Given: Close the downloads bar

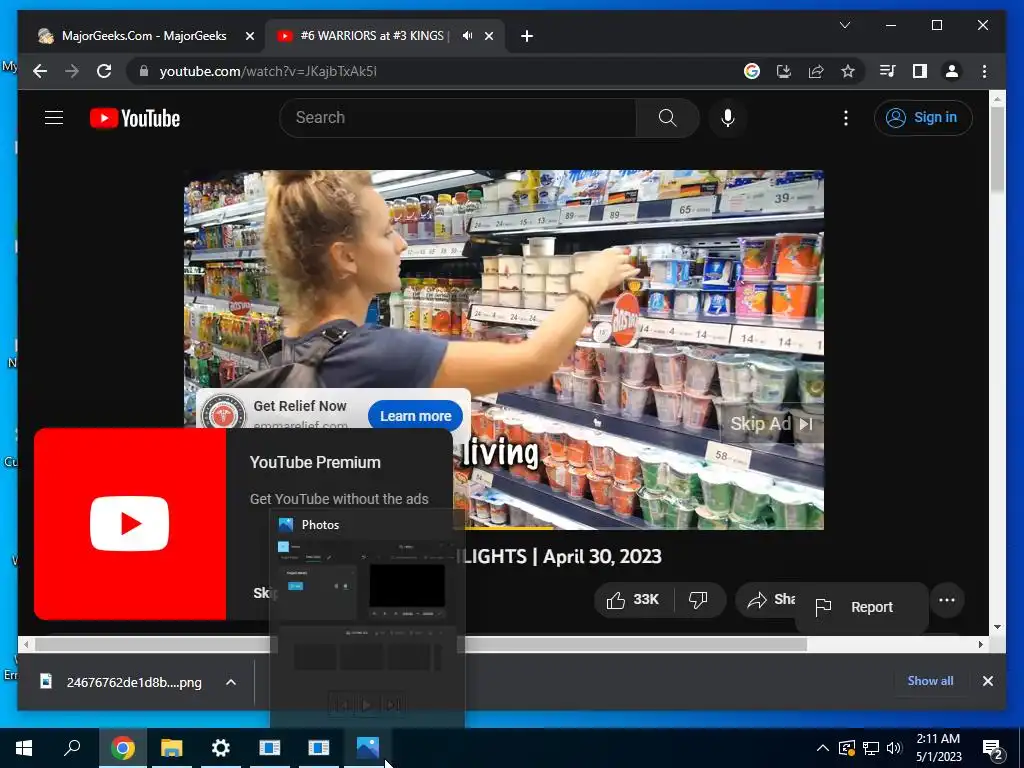Looking at the screenshot, I should [987, 681].
